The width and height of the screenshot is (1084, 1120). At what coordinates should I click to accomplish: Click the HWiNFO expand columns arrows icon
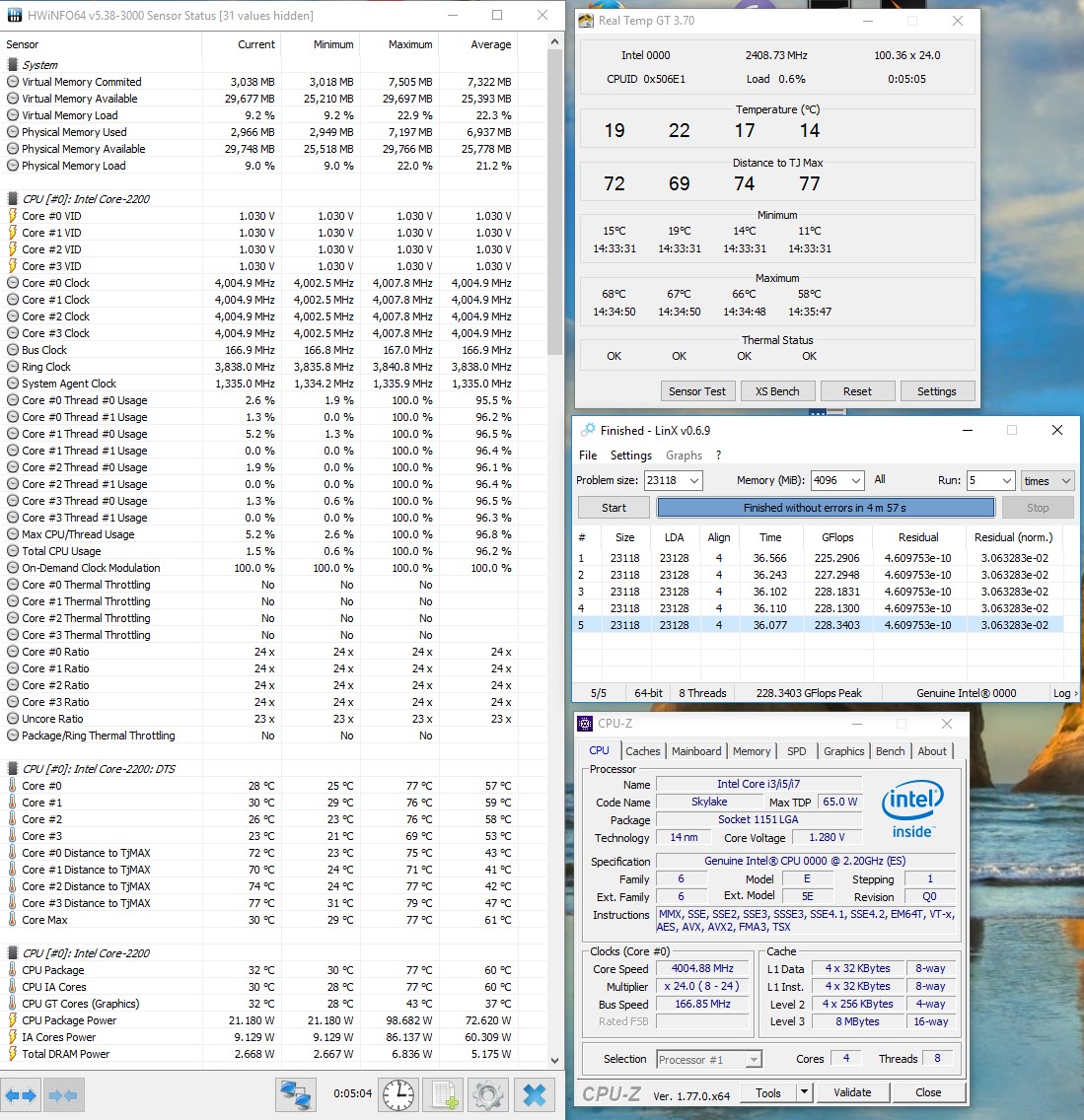tap(20, 1094)
